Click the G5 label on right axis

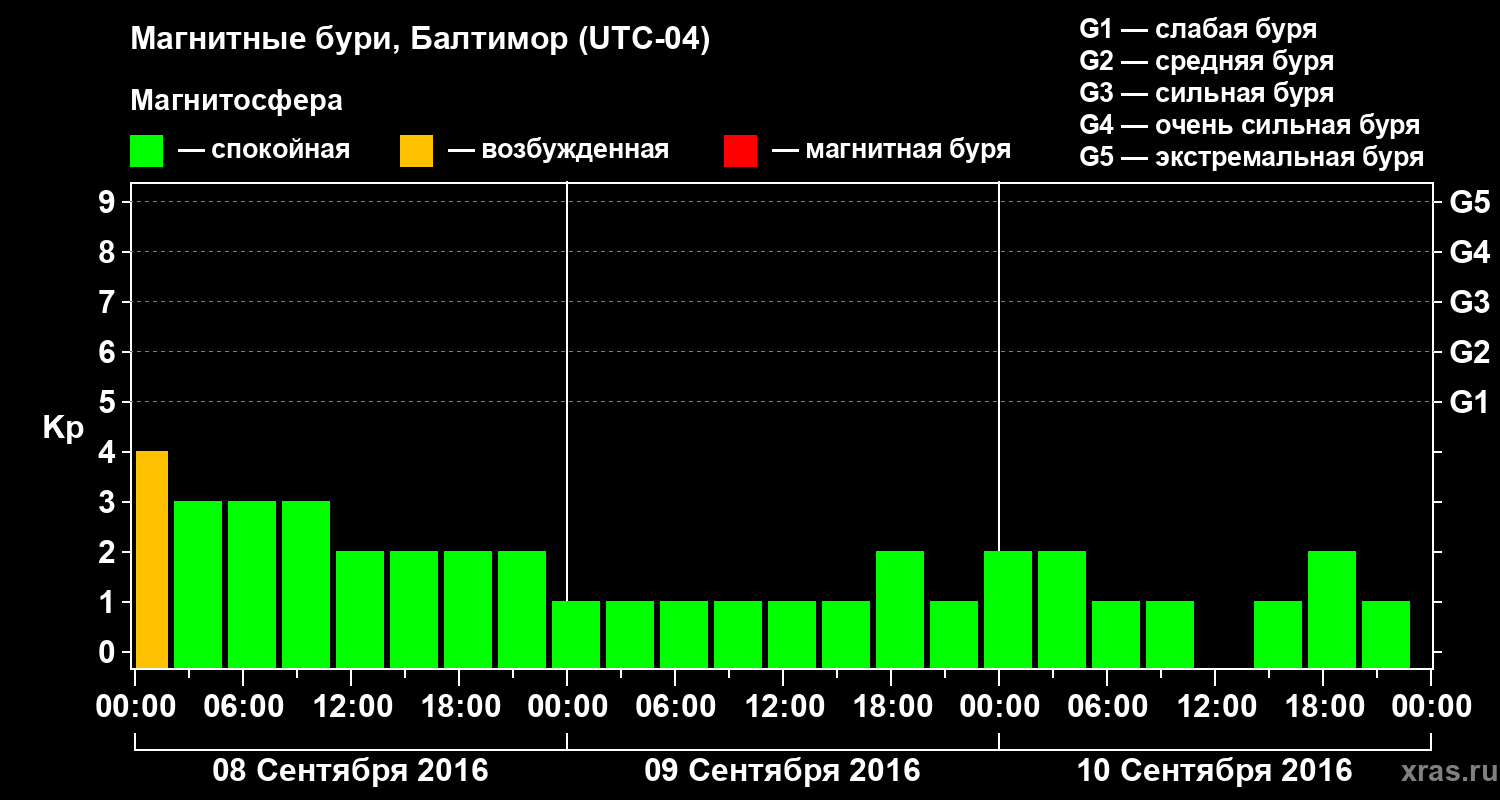[1470, 203]
